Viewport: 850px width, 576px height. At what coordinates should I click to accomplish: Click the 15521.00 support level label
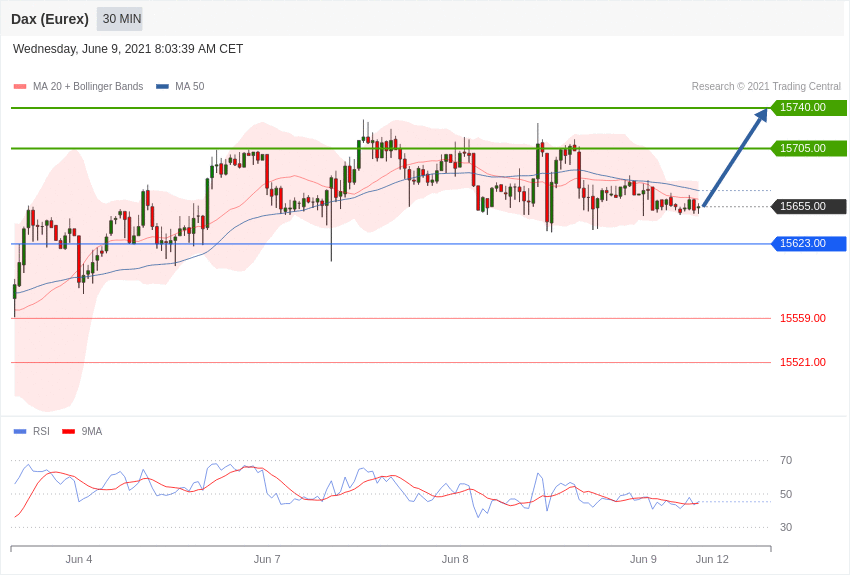803,362
